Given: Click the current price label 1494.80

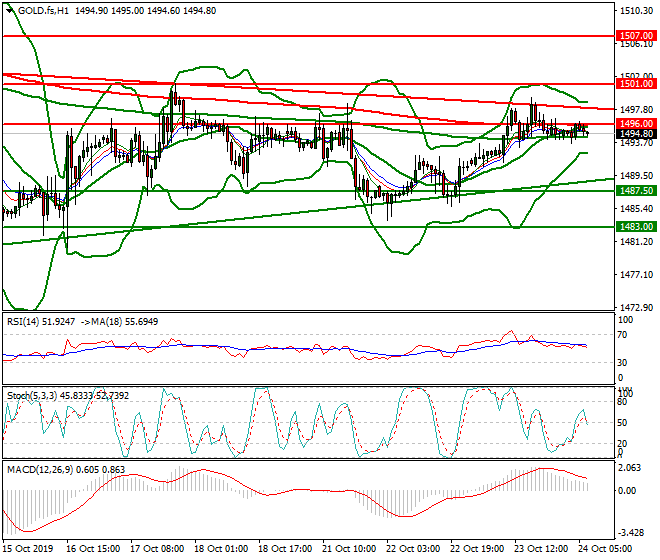Looking at the screenshot, I should (636, 134).
